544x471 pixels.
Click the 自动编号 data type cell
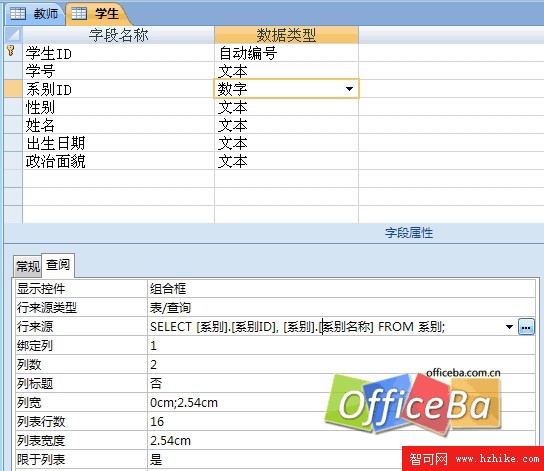[x=286, y=53]
